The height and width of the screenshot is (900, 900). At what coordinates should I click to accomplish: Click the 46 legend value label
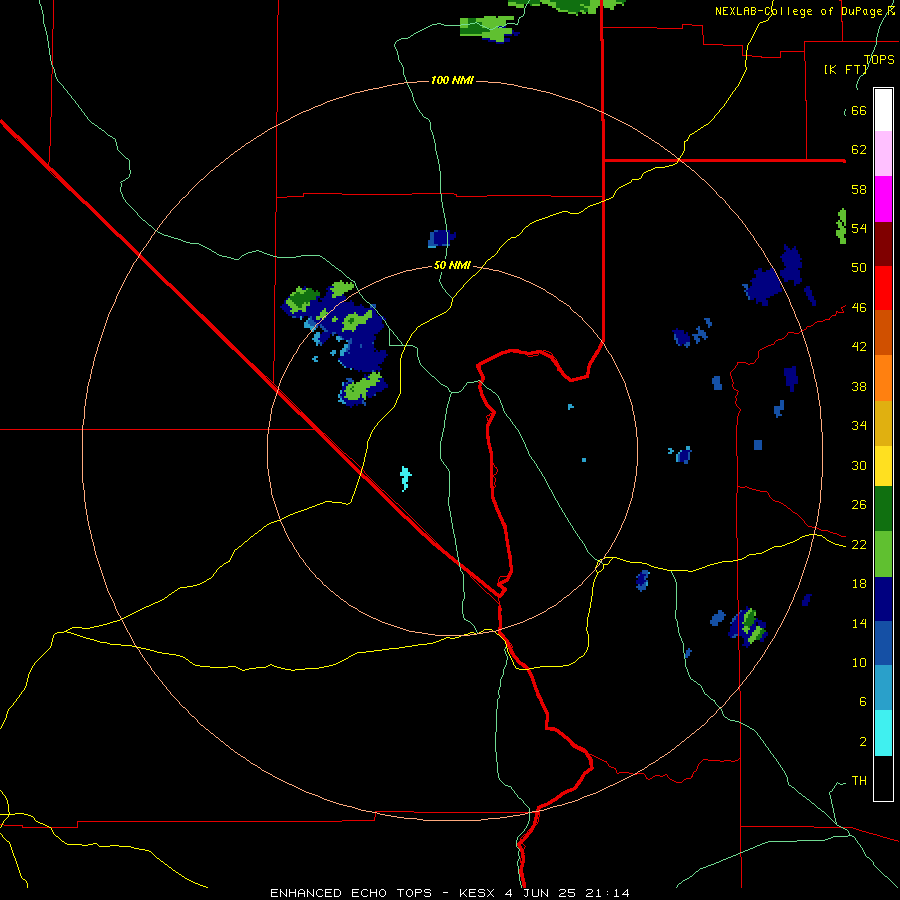(859, 308)
